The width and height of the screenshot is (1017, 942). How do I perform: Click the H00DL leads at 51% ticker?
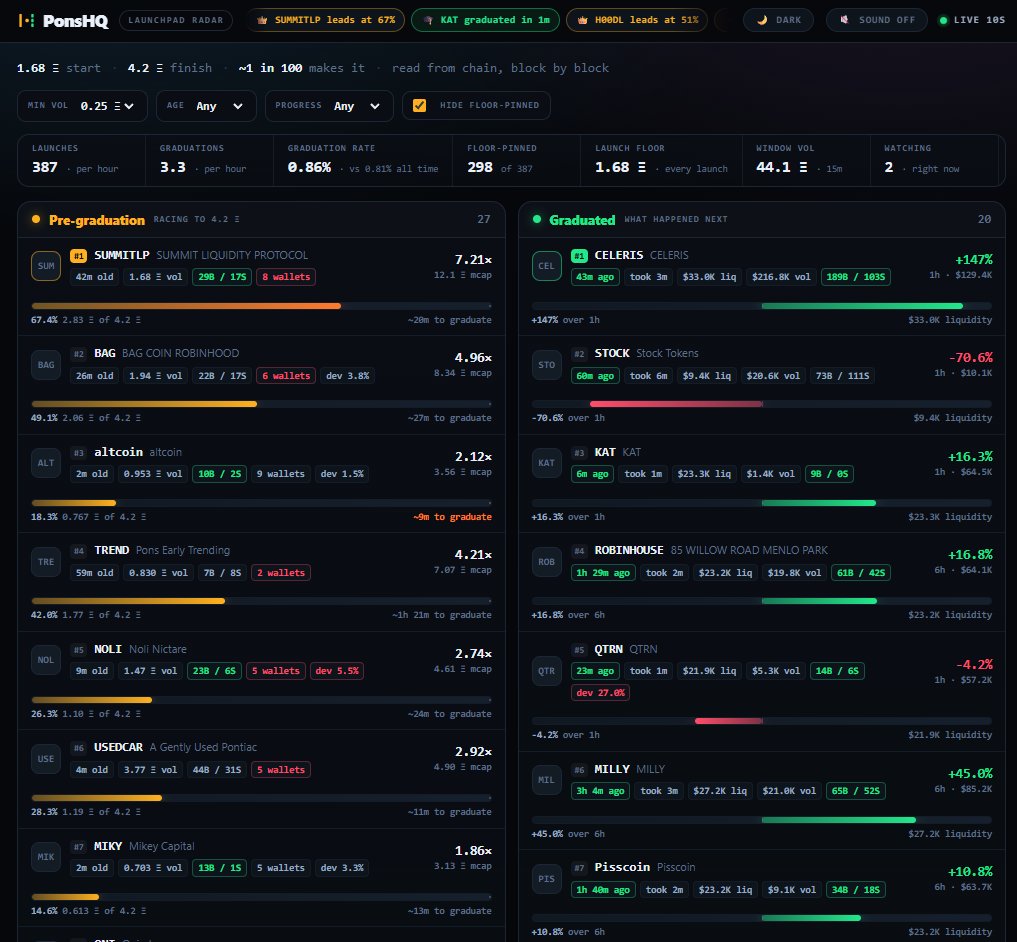(x=637, y=20)
